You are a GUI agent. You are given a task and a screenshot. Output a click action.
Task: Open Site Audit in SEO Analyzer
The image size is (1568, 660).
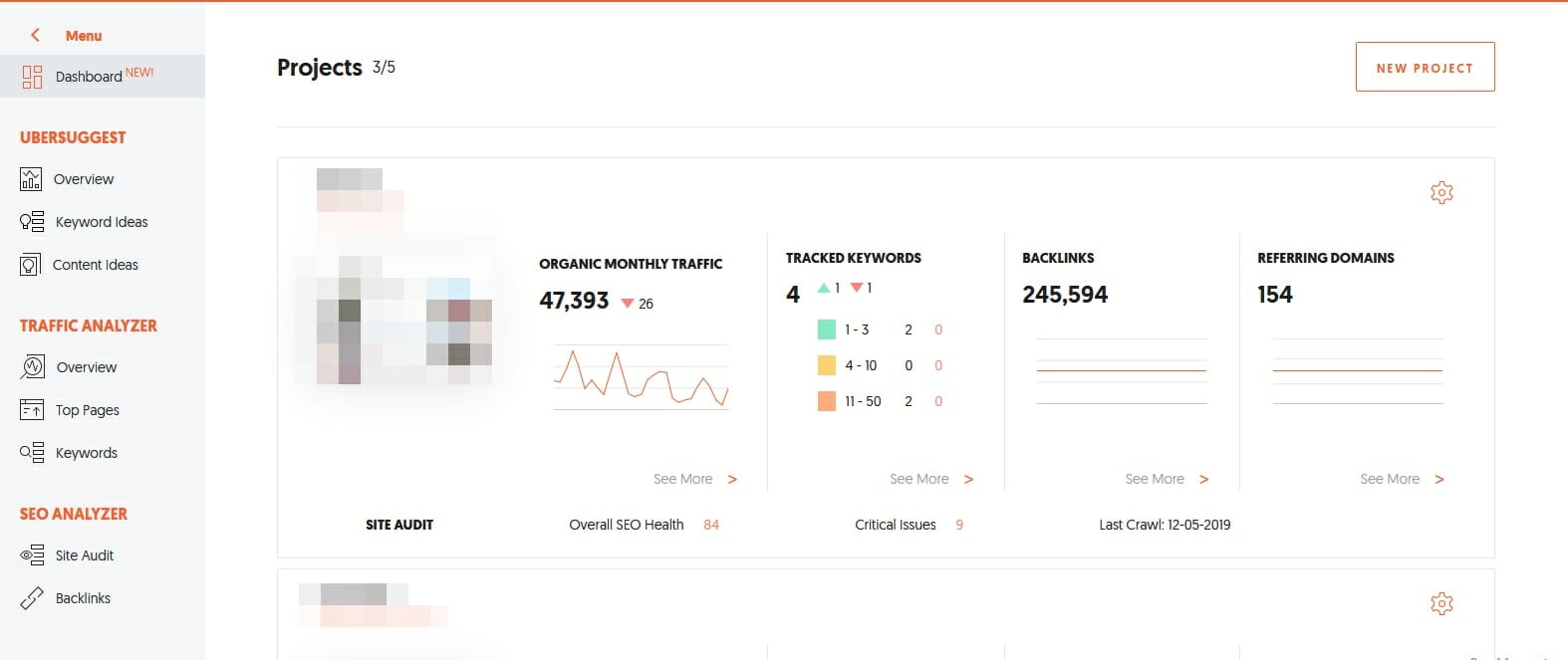(x=85, y=555)
